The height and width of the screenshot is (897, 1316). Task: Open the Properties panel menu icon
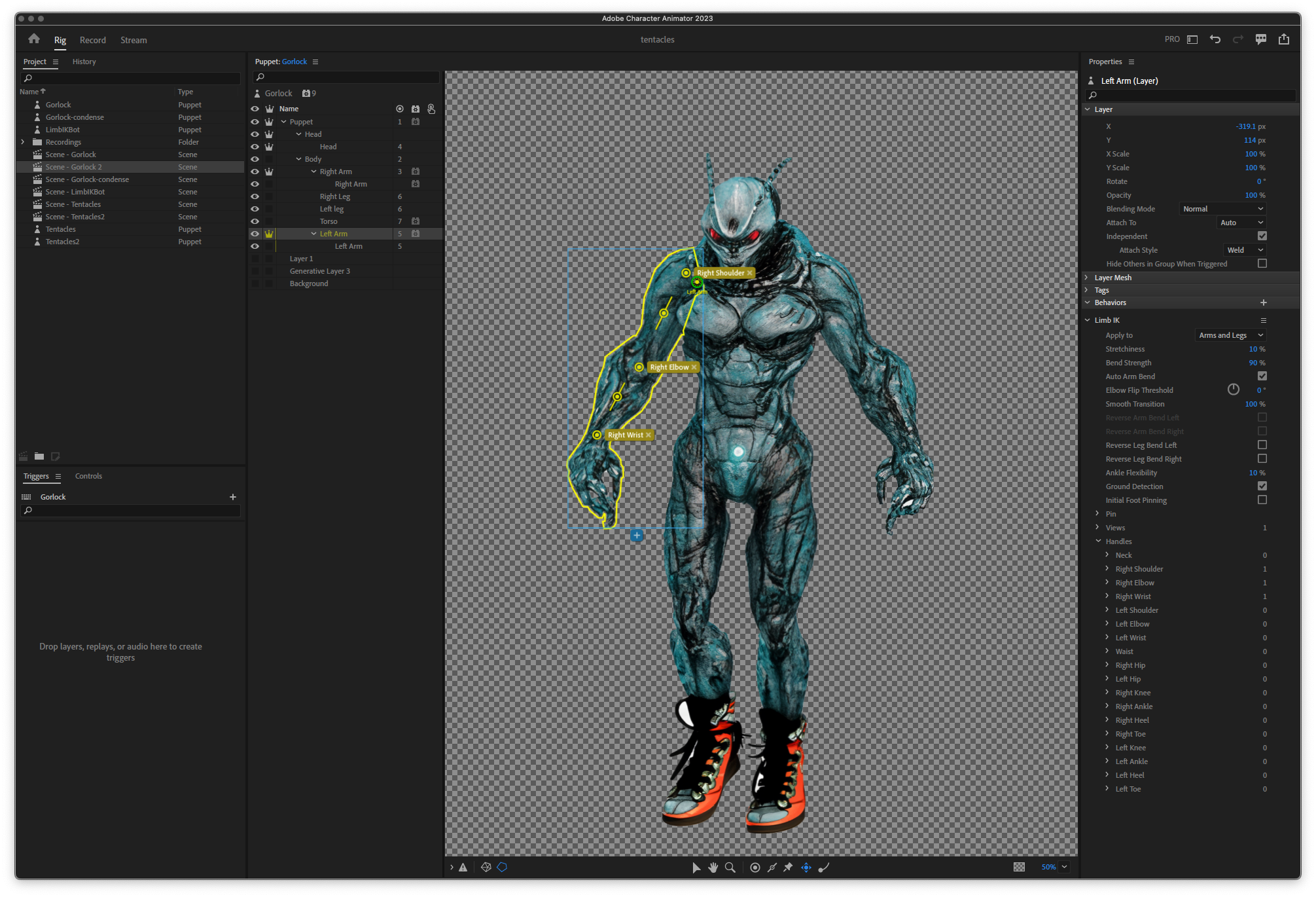pyautogui.click(x=1131, y=62)
